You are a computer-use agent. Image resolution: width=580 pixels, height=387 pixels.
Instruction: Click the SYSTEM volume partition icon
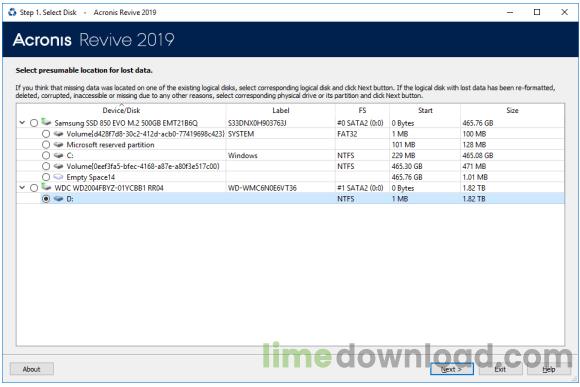tap(58, 134)
